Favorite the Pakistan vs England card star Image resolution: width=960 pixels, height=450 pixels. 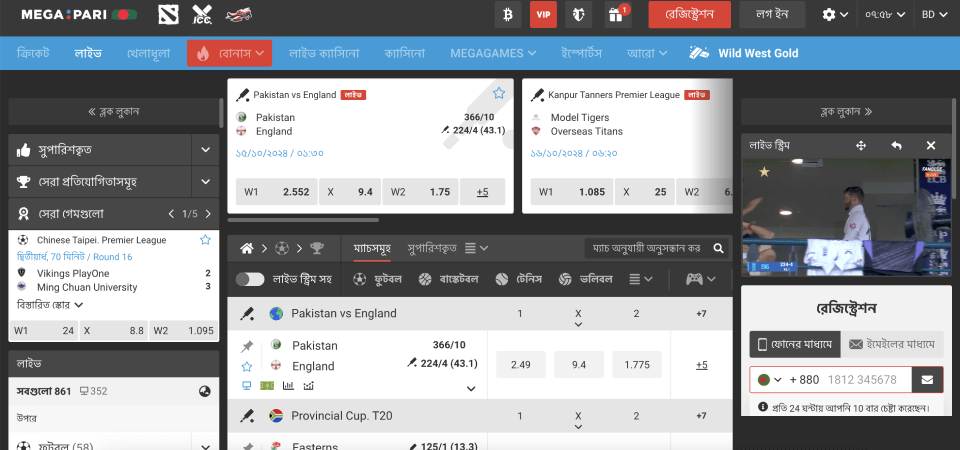pos(498,94)
